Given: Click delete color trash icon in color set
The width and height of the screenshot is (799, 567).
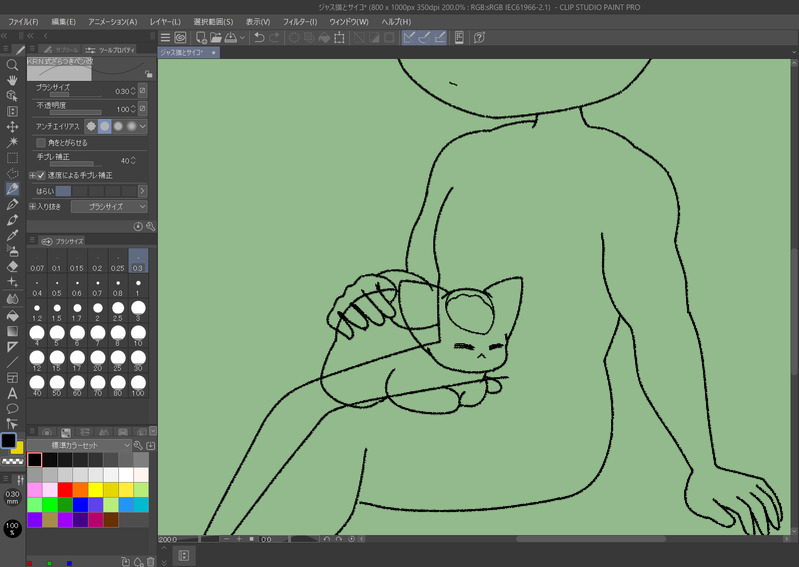Looking at the screenshot, I should 150,561.
